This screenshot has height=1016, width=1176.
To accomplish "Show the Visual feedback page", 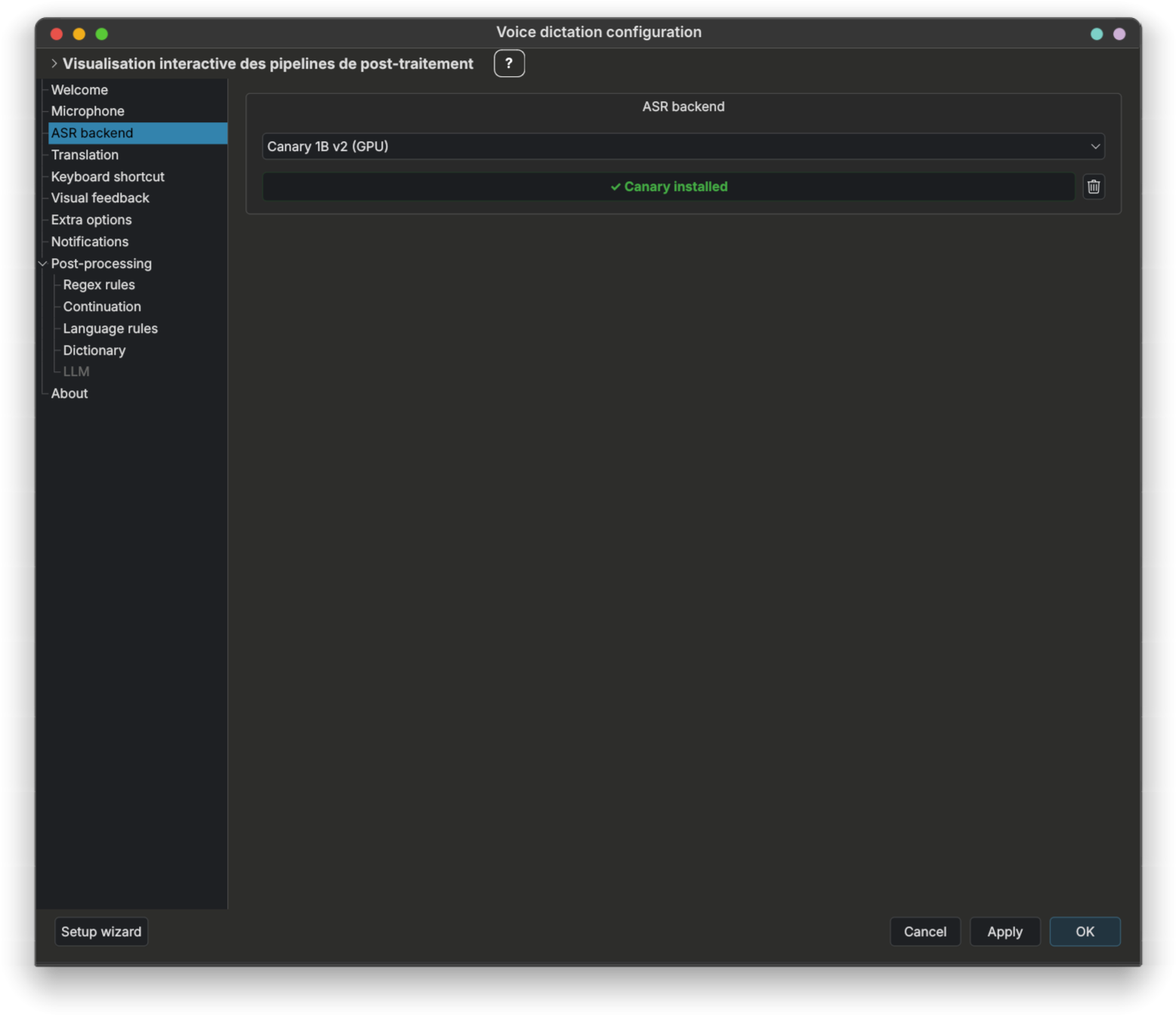I will point(100,198).
